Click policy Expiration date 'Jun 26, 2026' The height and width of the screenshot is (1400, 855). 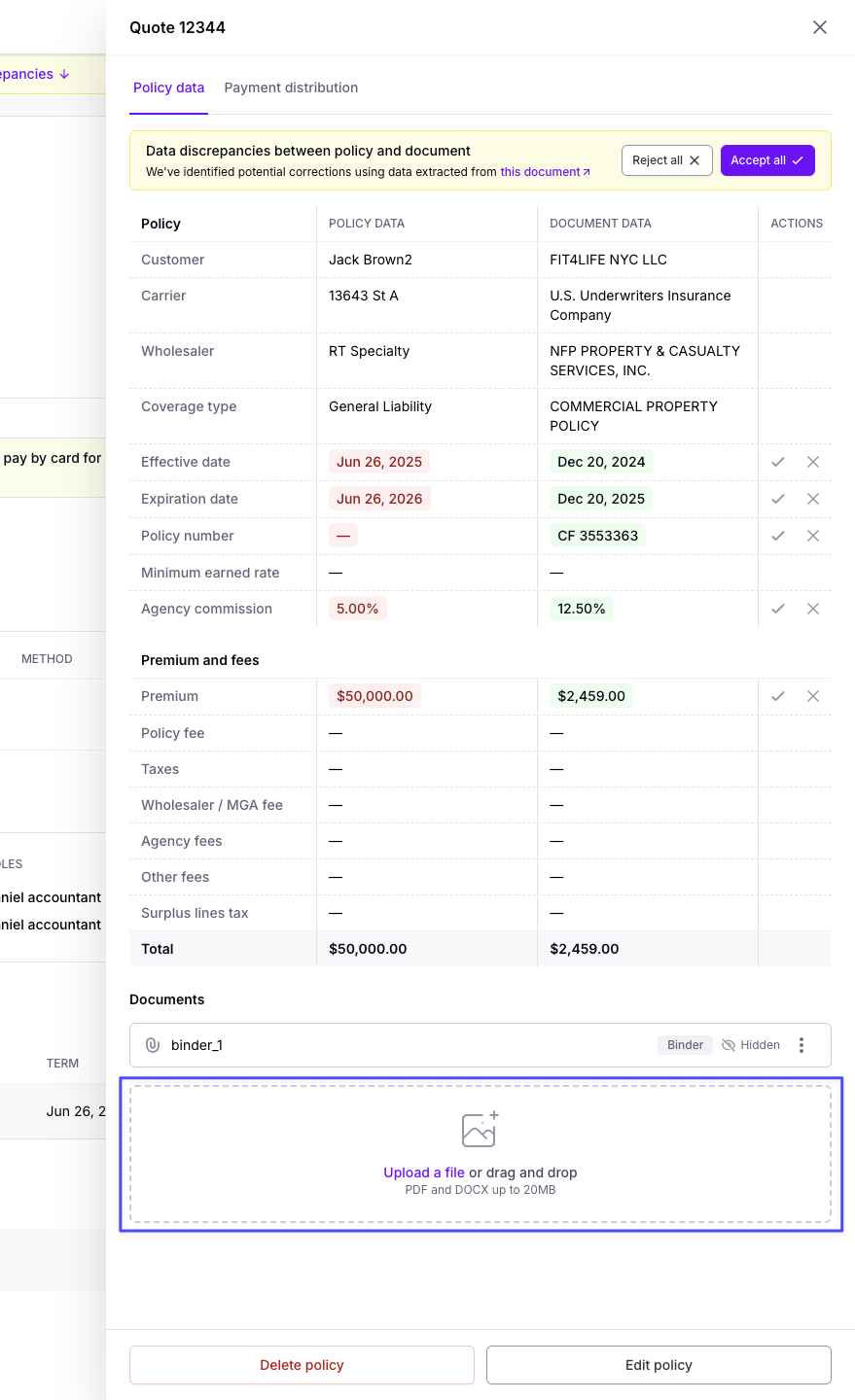[x=379, y=499]
